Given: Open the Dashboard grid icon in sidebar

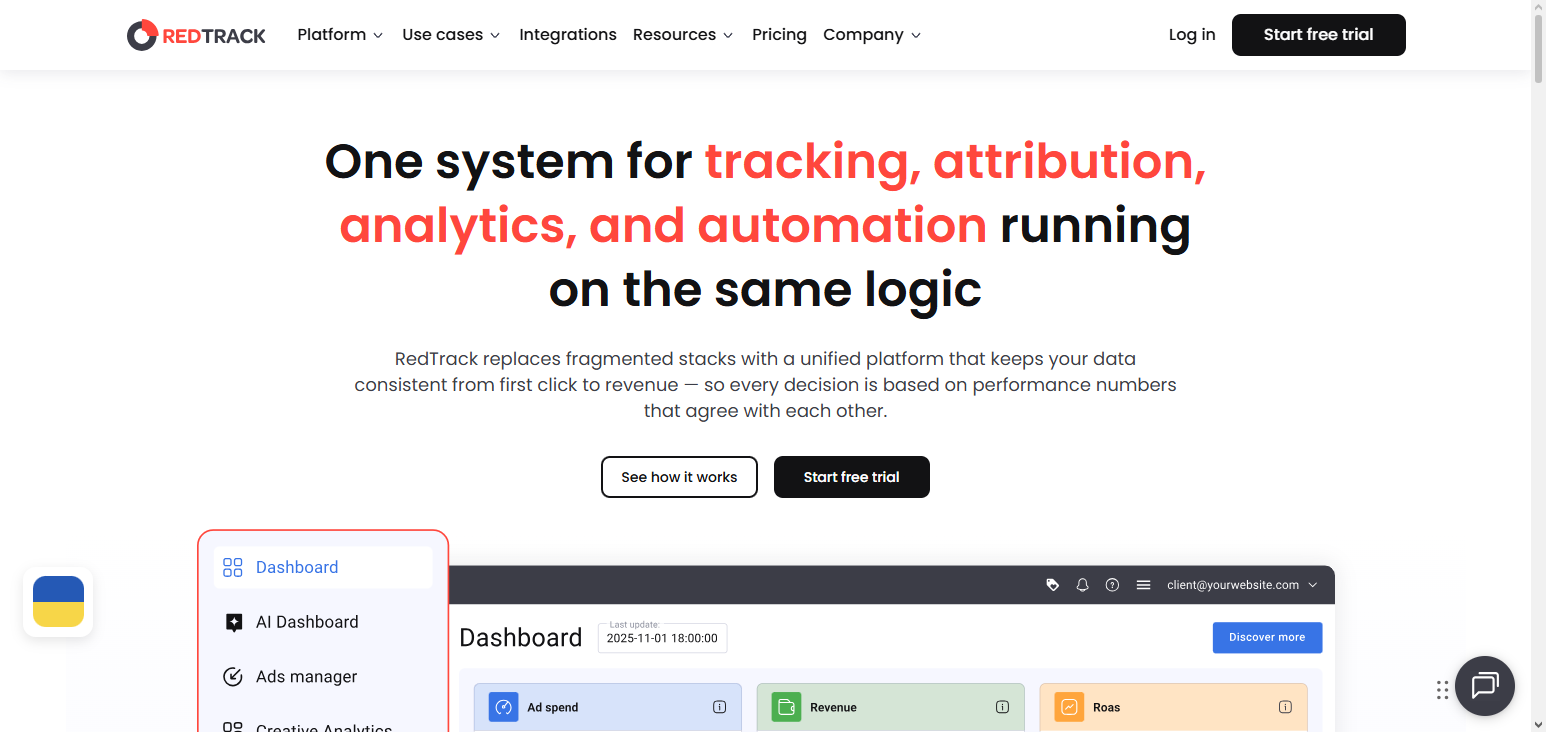Looking at the screenshot, I should 233,566.
